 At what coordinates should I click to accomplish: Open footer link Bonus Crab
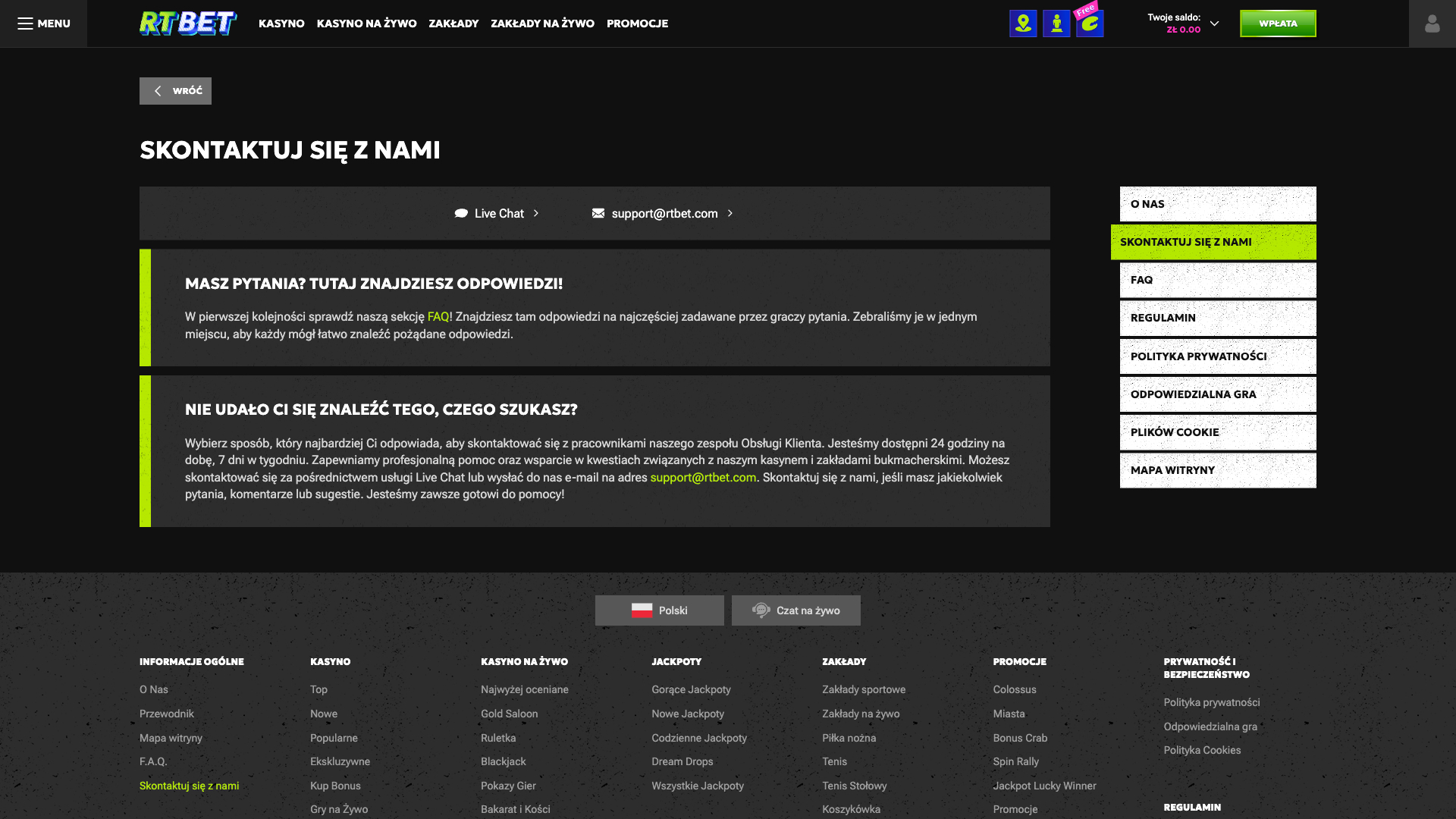point(1020,738)
